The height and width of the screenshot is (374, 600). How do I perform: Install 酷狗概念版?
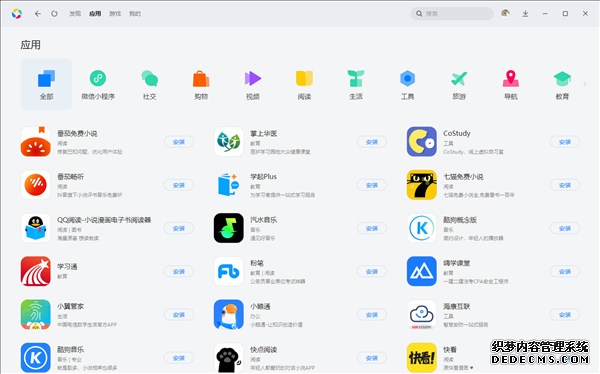(565, 229)
